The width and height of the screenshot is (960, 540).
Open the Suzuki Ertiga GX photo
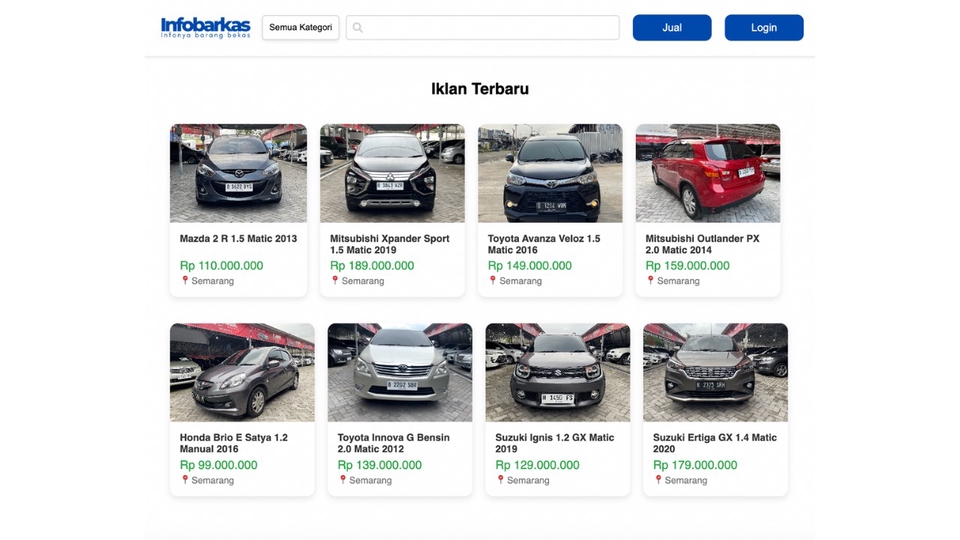pos(715,372)
